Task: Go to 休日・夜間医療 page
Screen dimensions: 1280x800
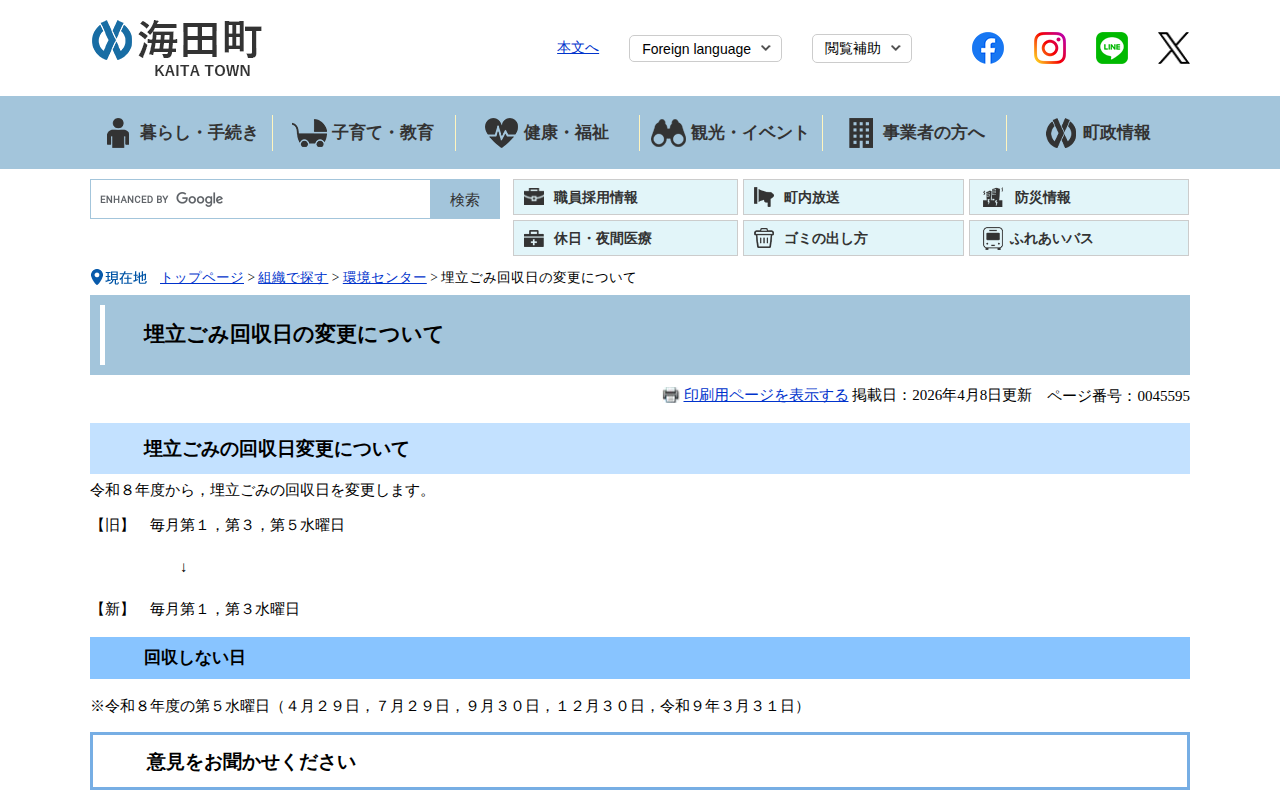Action: click(x=625, y=238)
